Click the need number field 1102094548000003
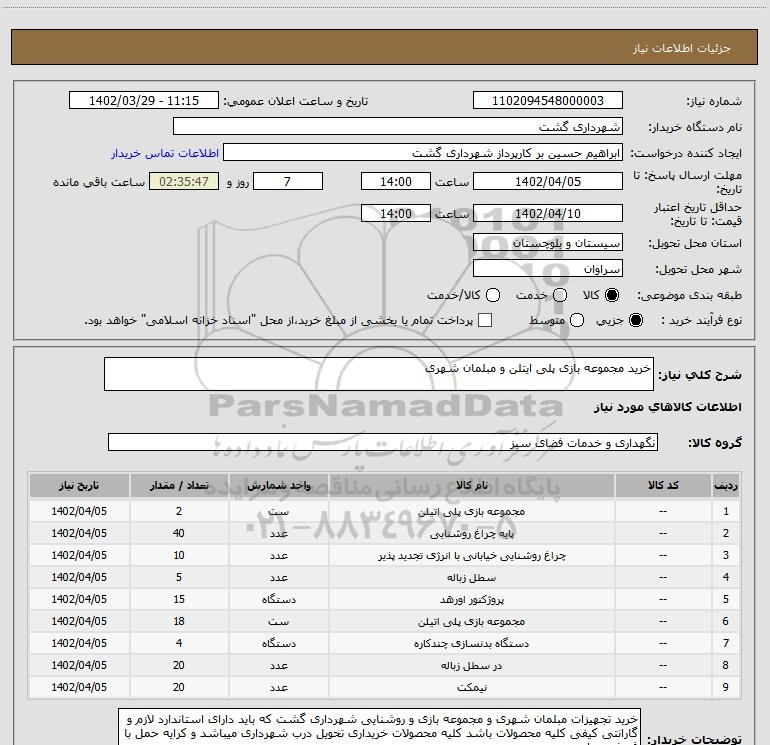 (x=546, y=101)
